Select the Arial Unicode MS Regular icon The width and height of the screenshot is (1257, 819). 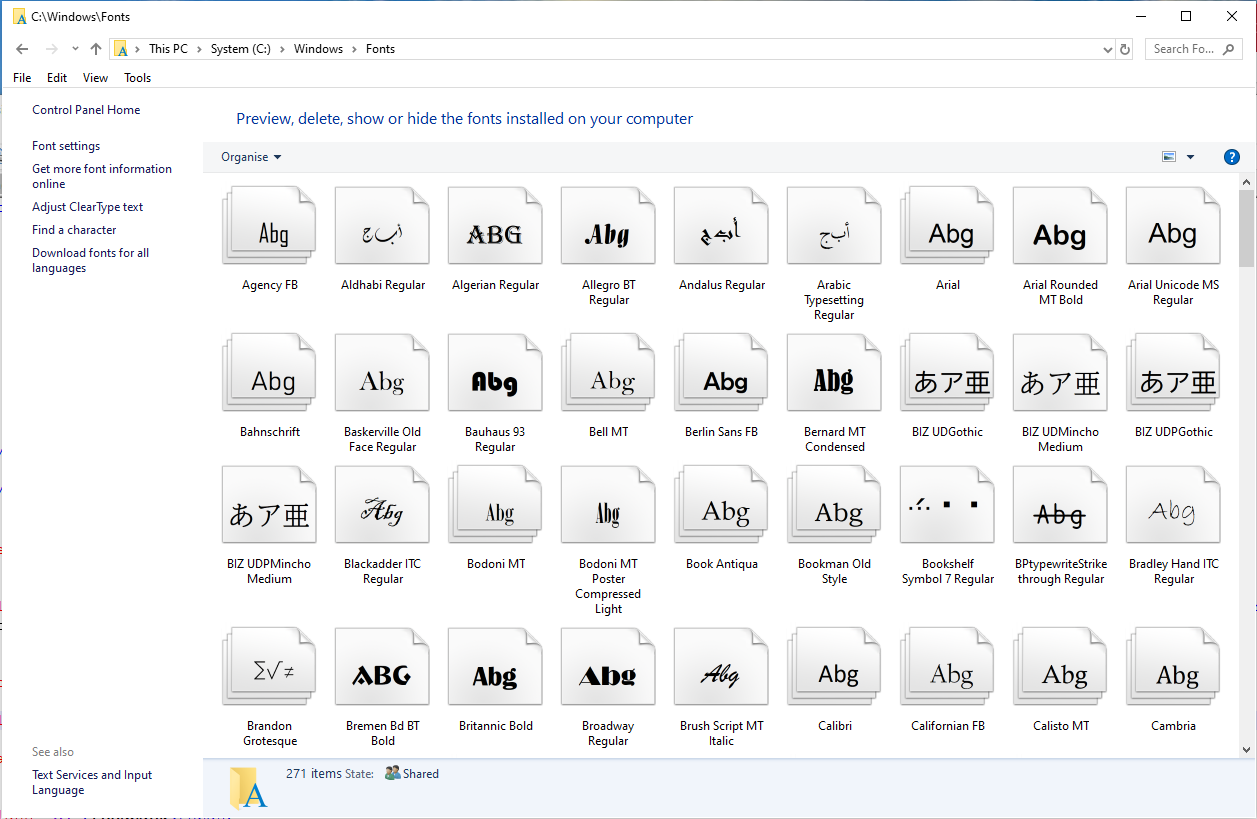pyautogui.click(x=1173, y=227)
